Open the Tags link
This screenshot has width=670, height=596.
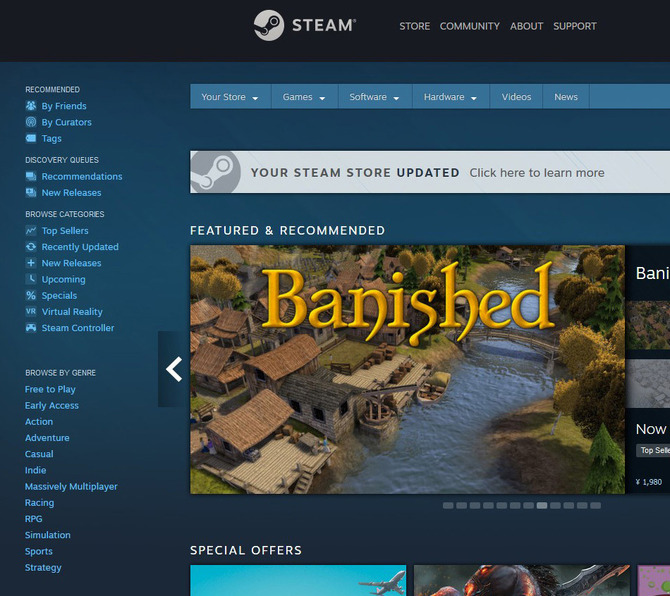pyautogui.click(x=52, y=138)
